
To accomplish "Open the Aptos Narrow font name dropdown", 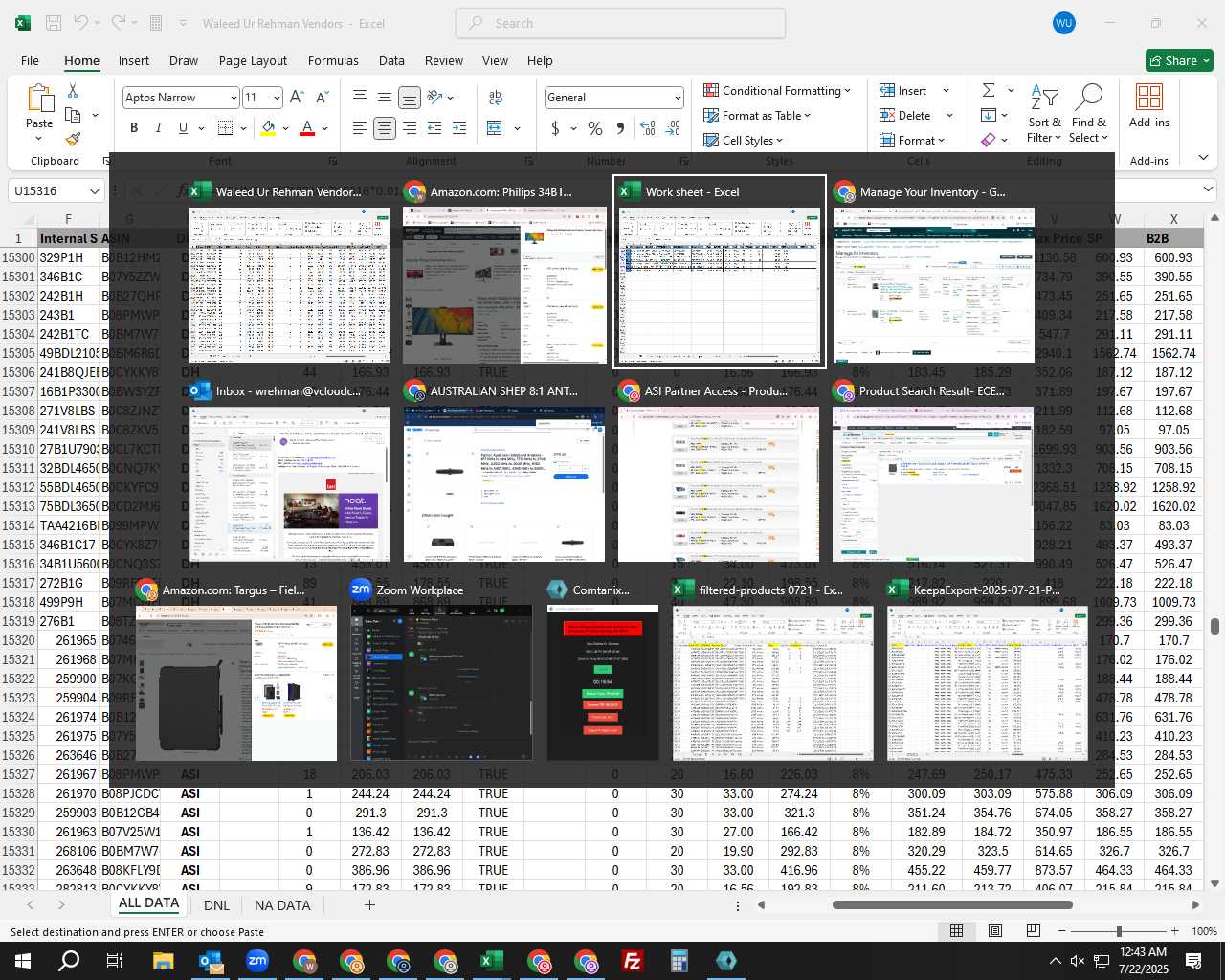I will pyautogui.click(x=233, y=98).
